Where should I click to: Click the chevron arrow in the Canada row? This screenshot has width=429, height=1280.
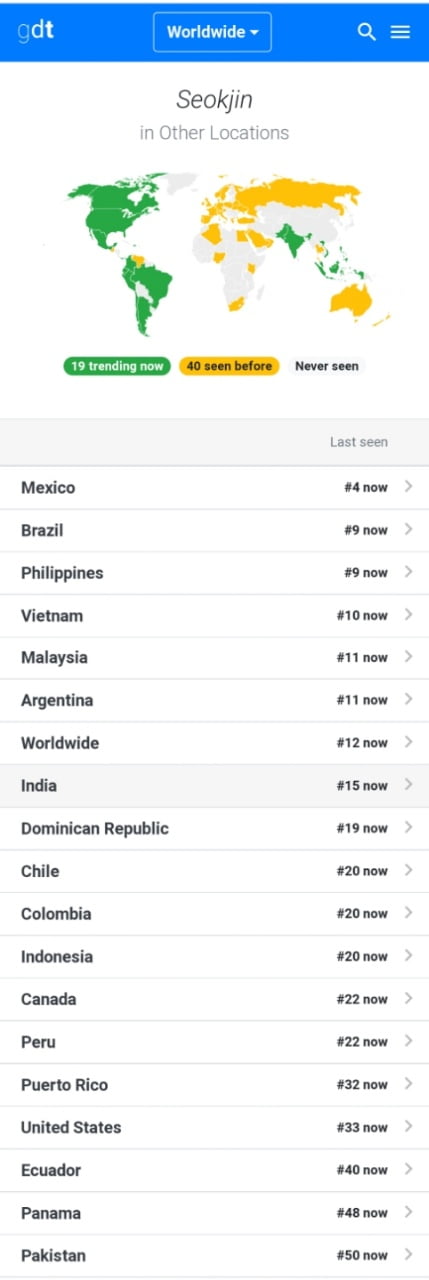[x=408, y=999]
